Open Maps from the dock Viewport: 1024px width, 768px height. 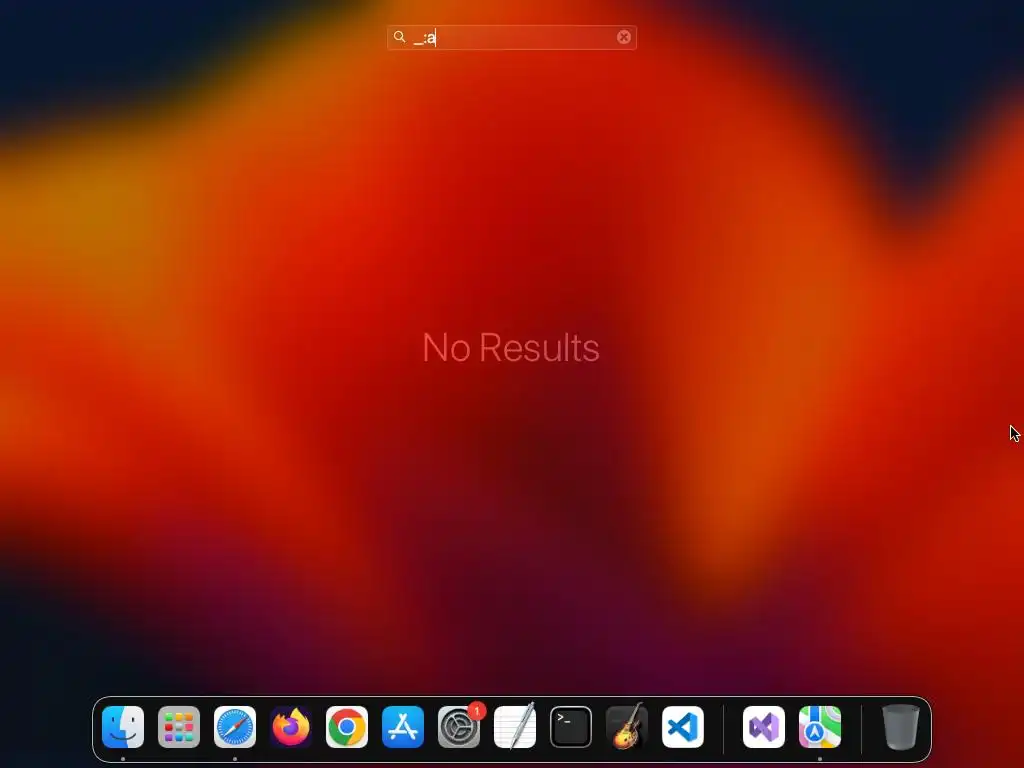[820, 727]
